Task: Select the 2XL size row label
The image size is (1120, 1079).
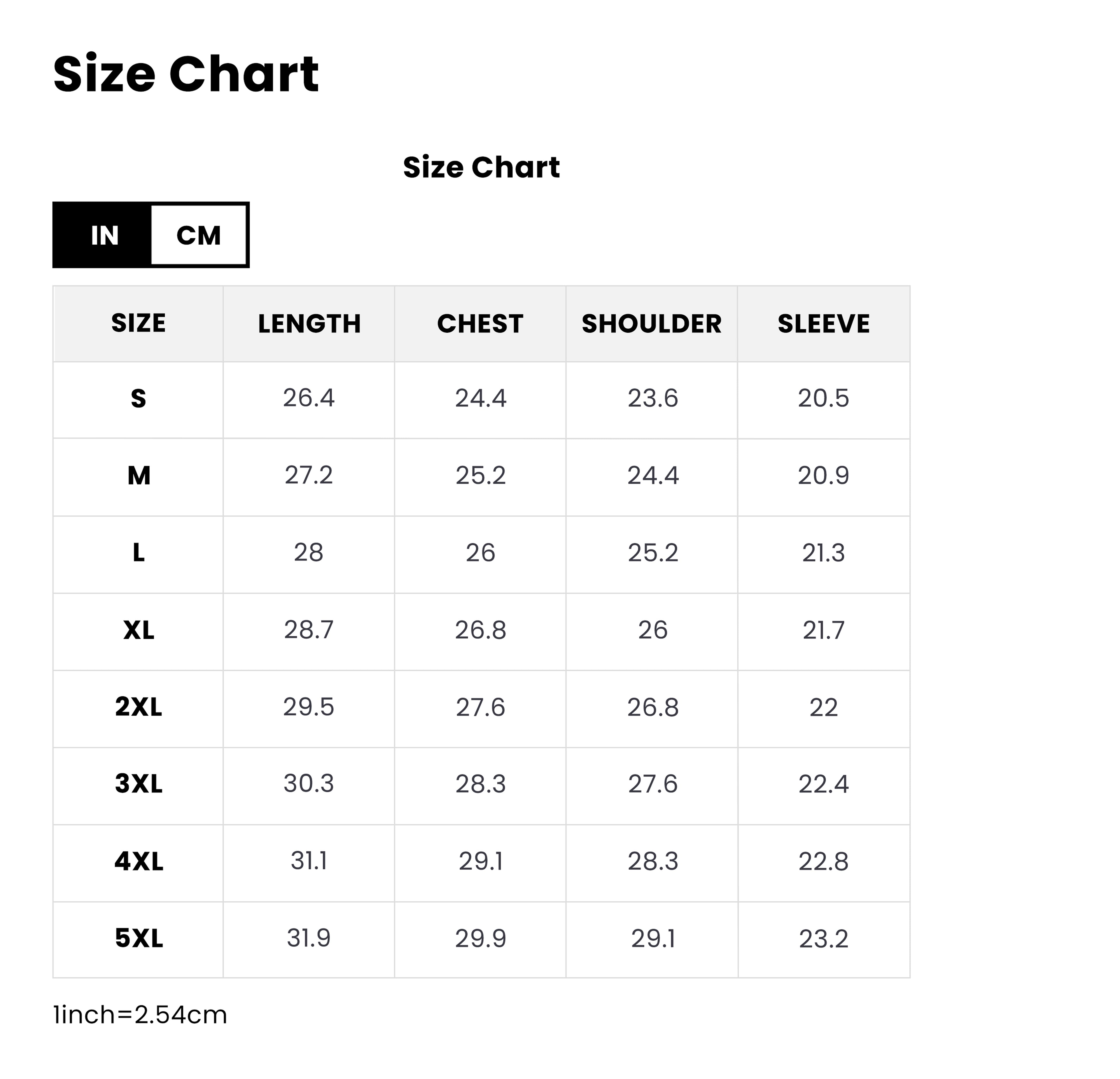Action: click(x=138, y=707)
